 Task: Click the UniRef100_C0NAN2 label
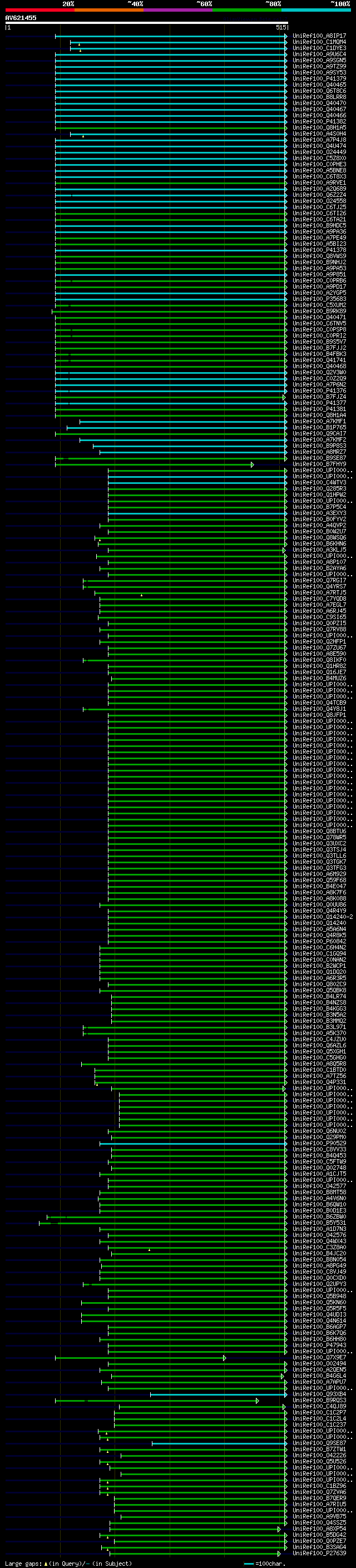coord(319,959)
